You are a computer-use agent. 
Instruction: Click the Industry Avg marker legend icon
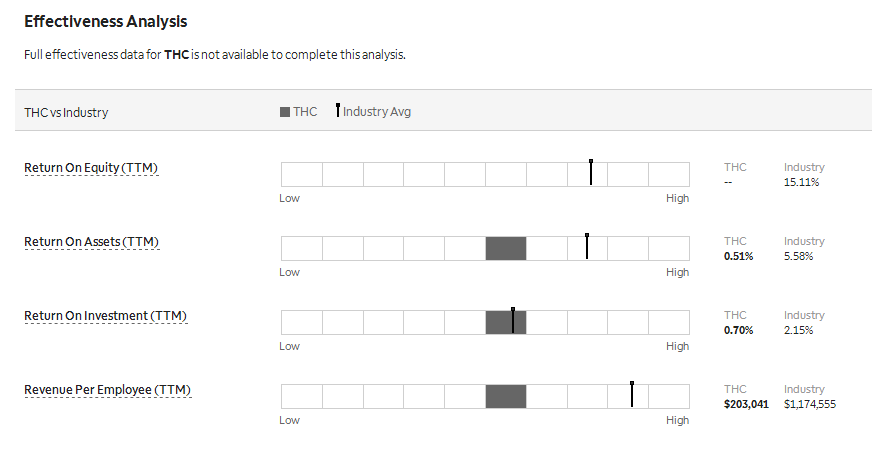[x=338, y=110]
